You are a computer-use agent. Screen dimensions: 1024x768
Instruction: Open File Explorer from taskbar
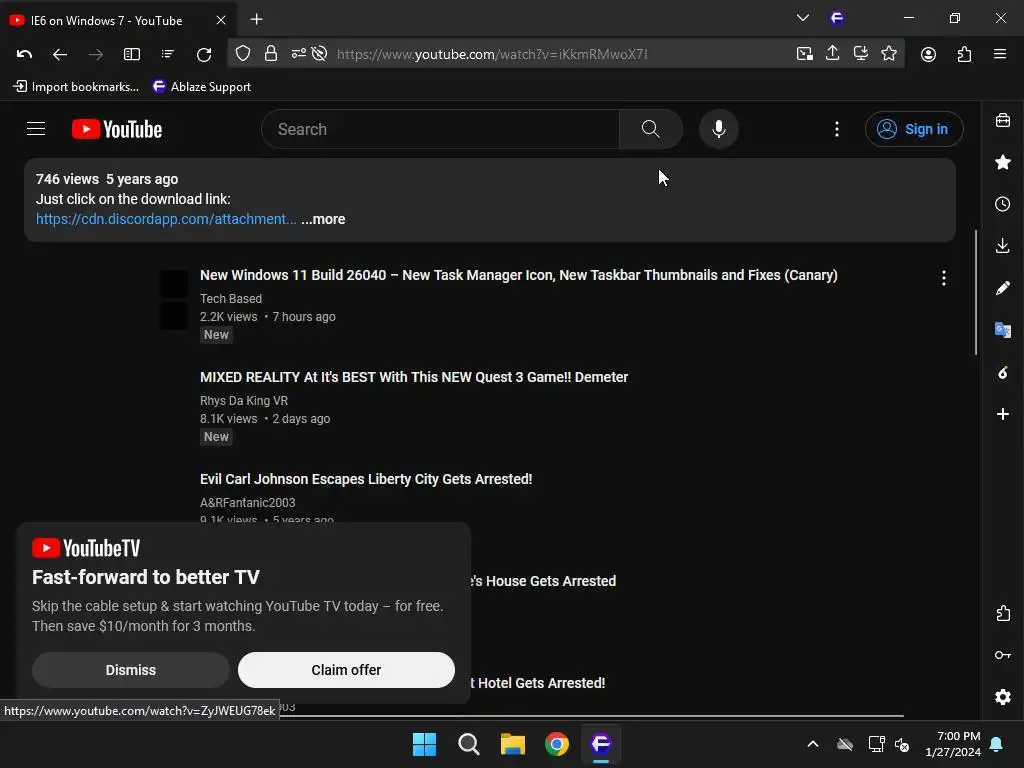click(x=513, y=744)
